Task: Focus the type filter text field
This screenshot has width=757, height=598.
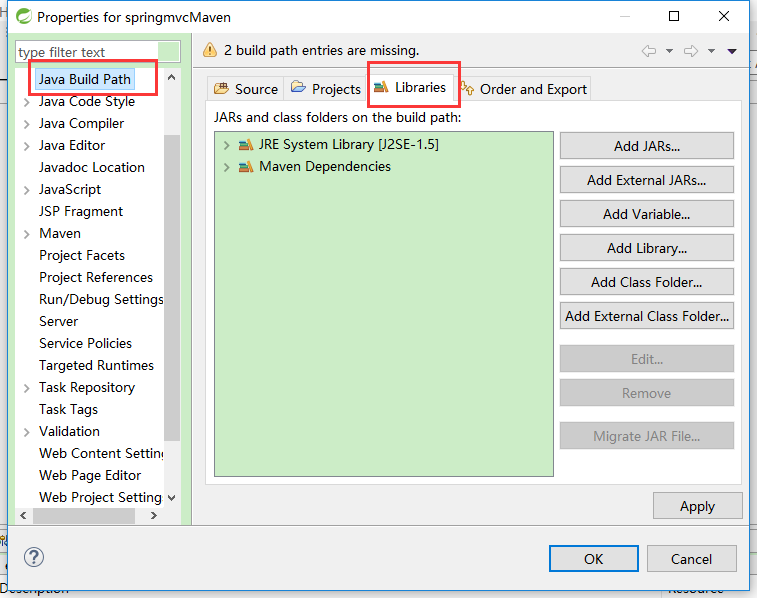Action: 98,52
